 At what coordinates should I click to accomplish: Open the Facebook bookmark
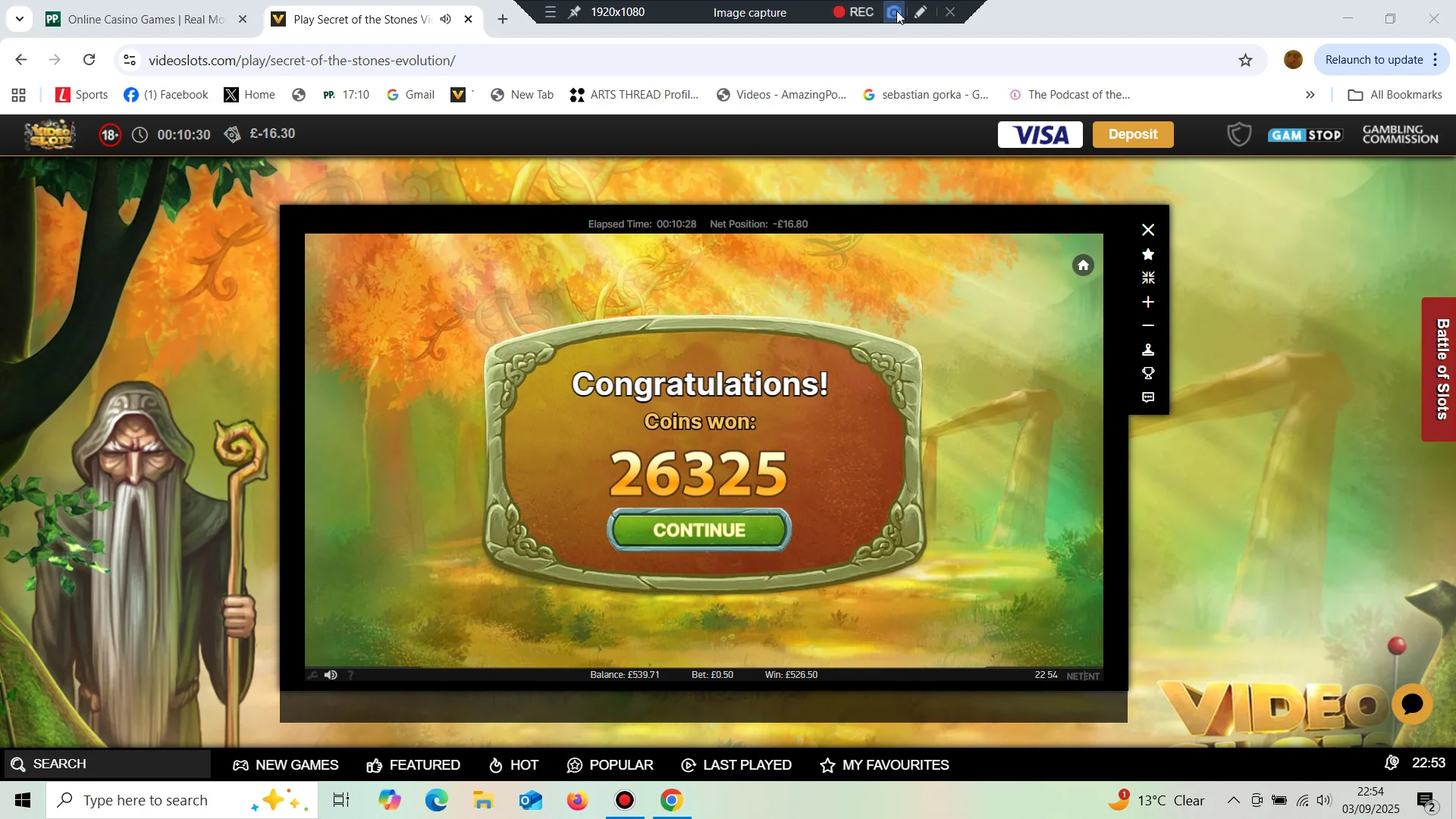(x=165, y=95)
